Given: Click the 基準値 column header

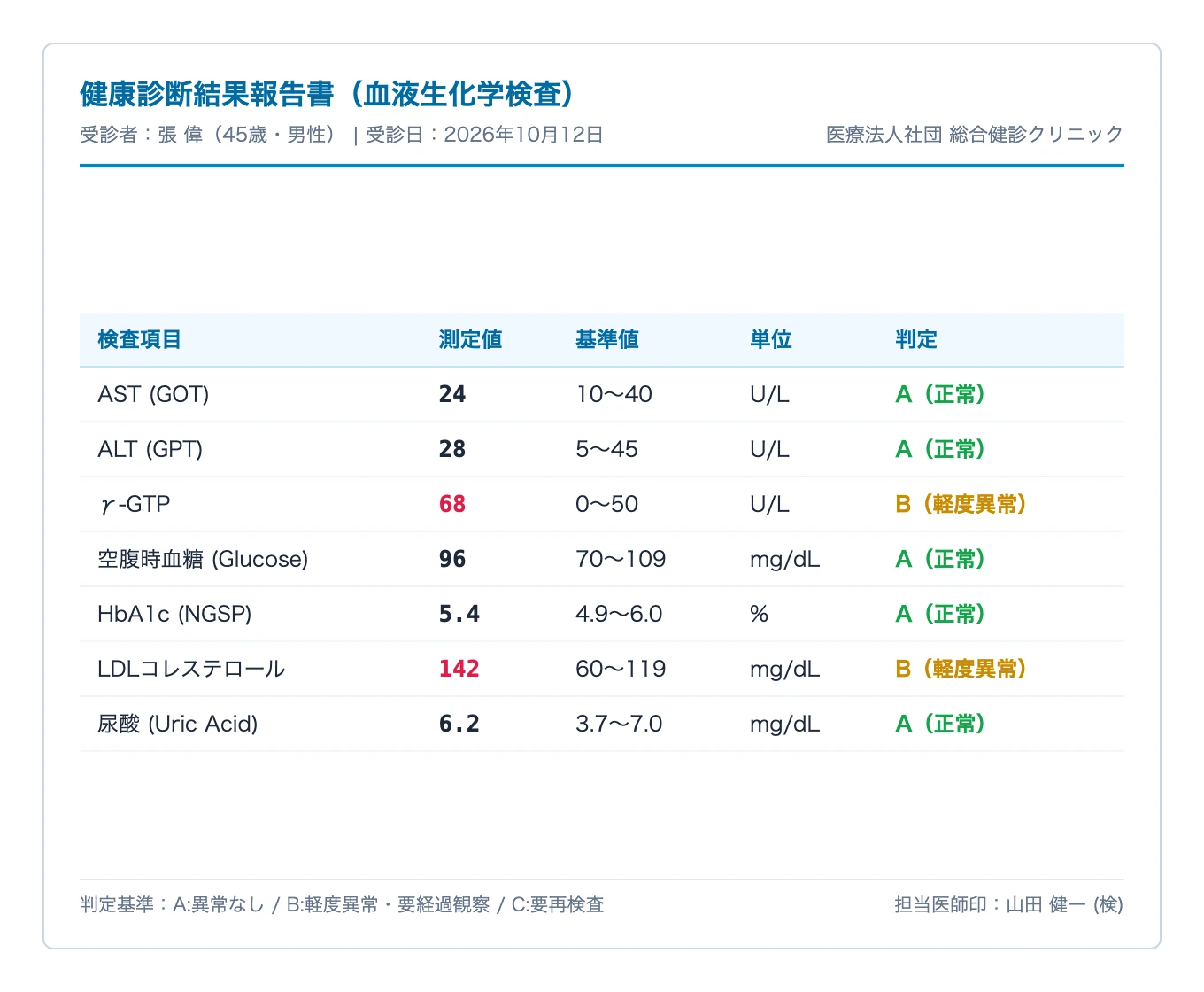Looking at the screenshot, I should 607,339.
